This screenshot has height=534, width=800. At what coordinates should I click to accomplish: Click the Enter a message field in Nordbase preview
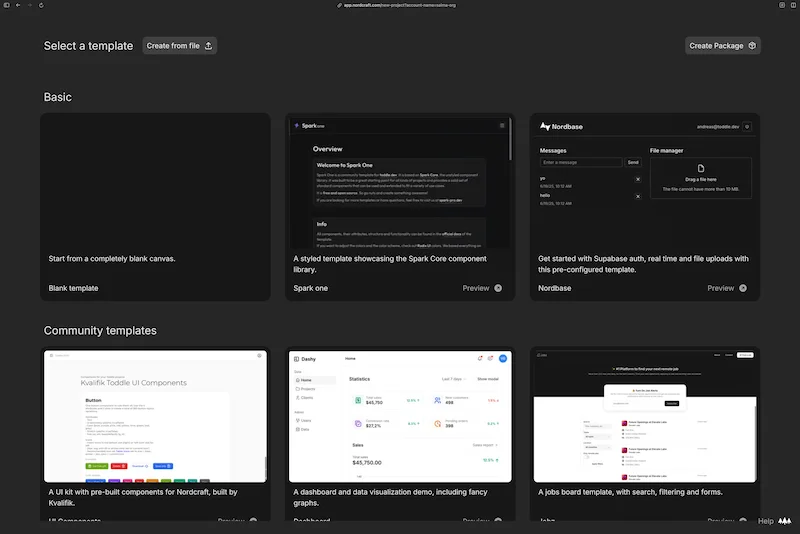coord(581,162)
